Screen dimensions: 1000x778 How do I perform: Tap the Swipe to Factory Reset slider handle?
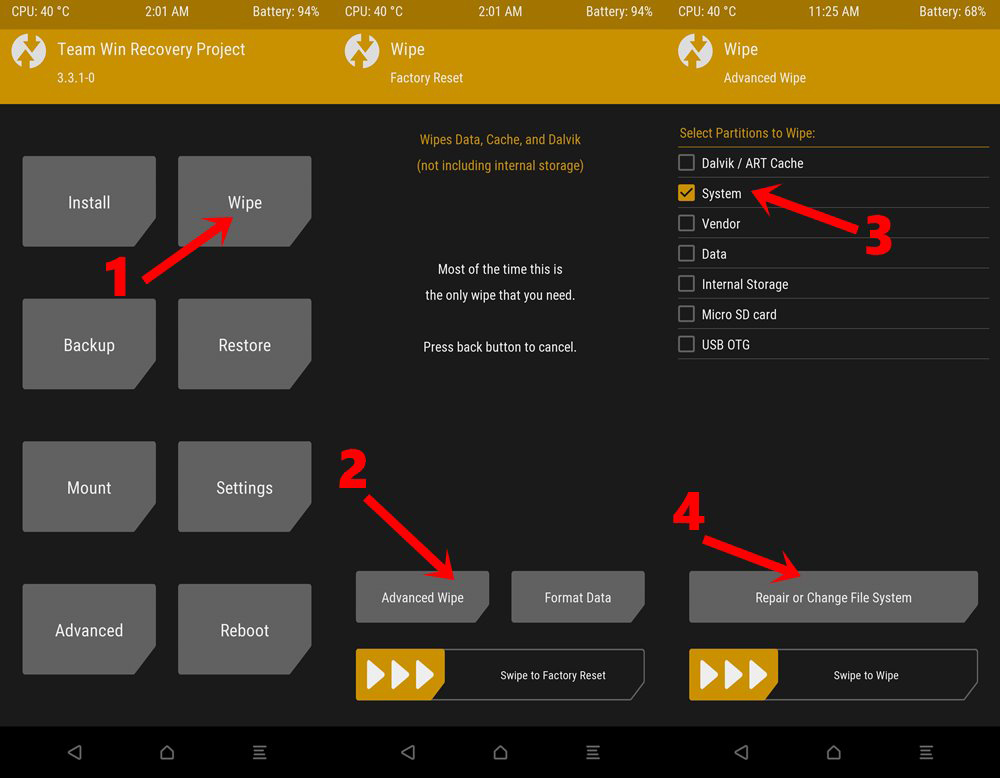point(400,675)
